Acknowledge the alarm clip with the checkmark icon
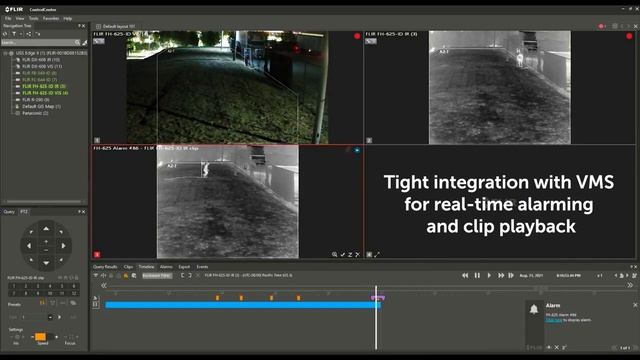Screen dimensions: 640x360 point(343,254)
